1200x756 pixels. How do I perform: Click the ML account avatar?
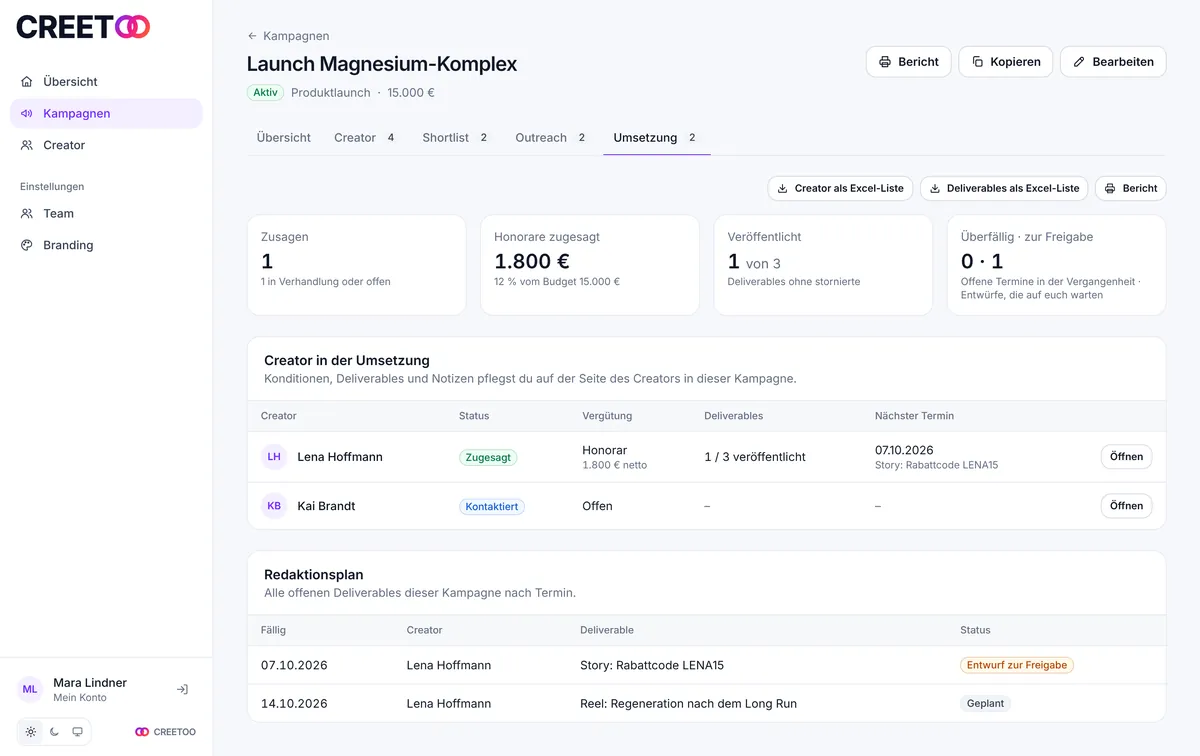30,689
